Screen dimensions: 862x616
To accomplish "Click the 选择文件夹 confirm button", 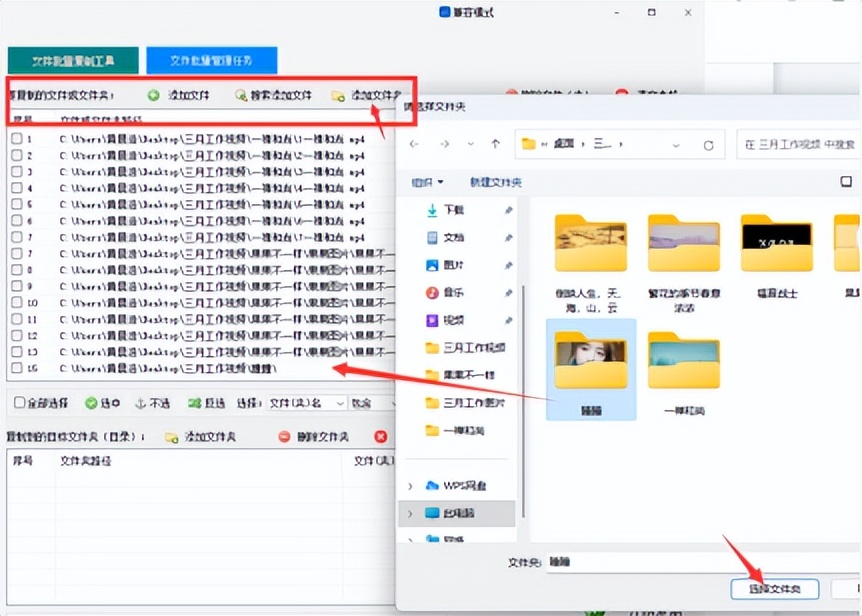I will click(778, 589).
